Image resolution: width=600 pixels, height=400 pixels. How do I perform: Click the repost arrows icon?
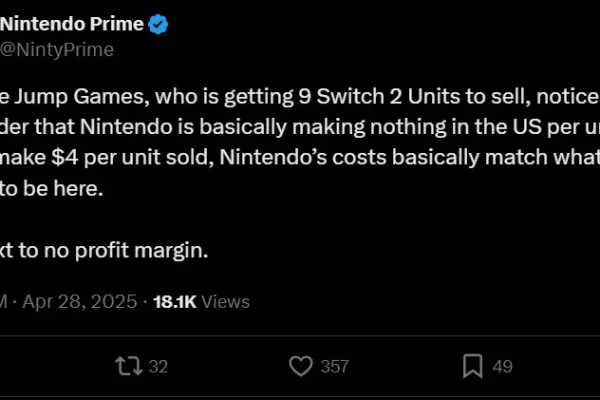point(129,366)
